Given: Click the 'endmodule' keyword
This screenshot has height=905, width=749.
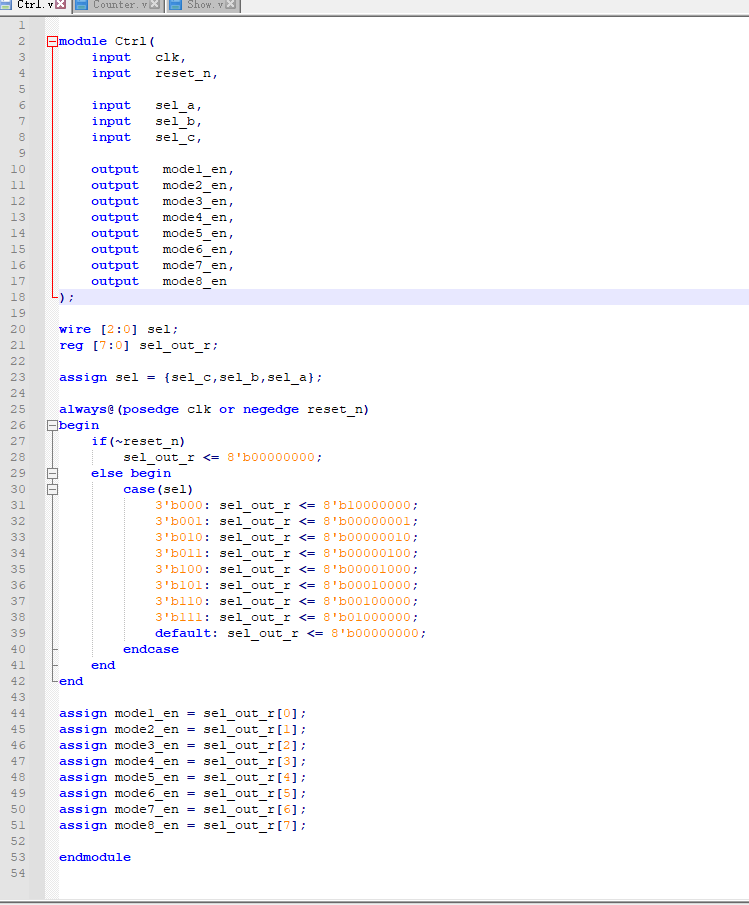Looking at the screenshot, I should point(95,857).
